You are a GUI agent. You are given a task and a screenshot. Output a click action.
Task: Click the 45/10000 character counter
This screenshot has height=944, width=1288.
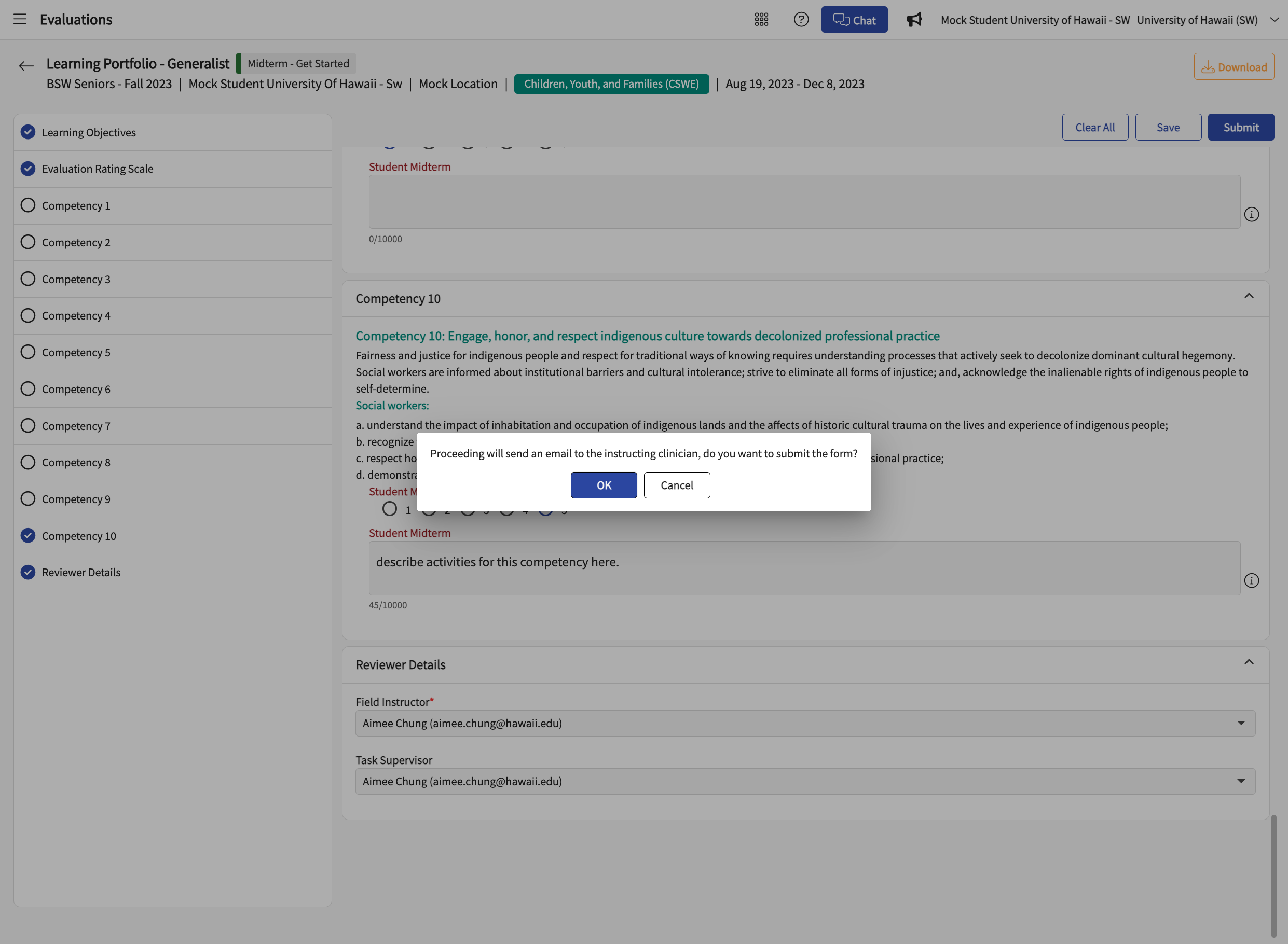[x=388, y=605]
